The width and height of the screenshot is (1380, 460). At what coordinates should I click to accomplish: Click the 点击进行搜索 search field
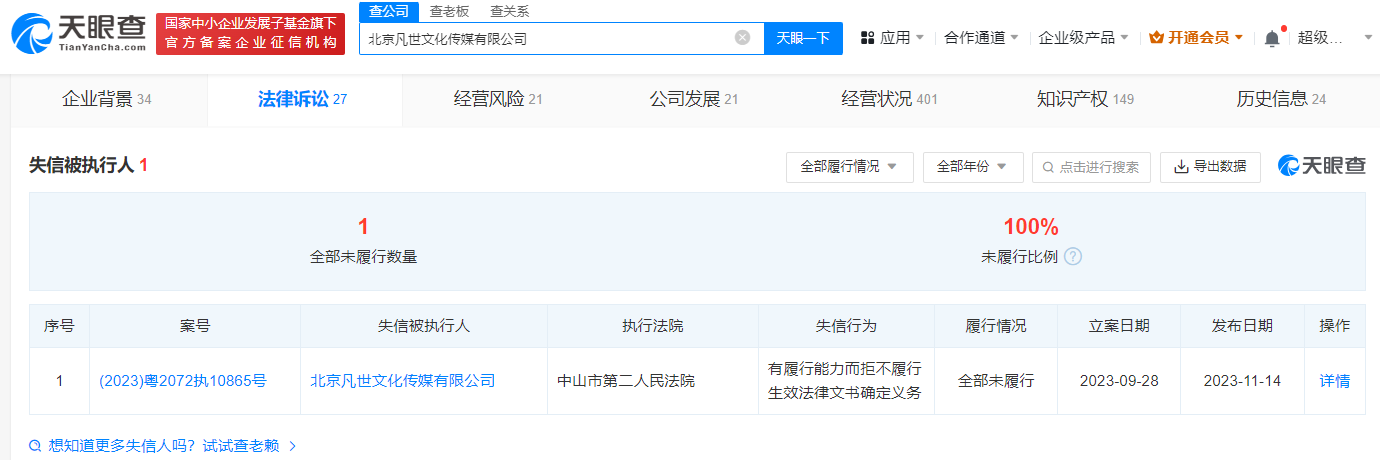tap(1091, 167)
